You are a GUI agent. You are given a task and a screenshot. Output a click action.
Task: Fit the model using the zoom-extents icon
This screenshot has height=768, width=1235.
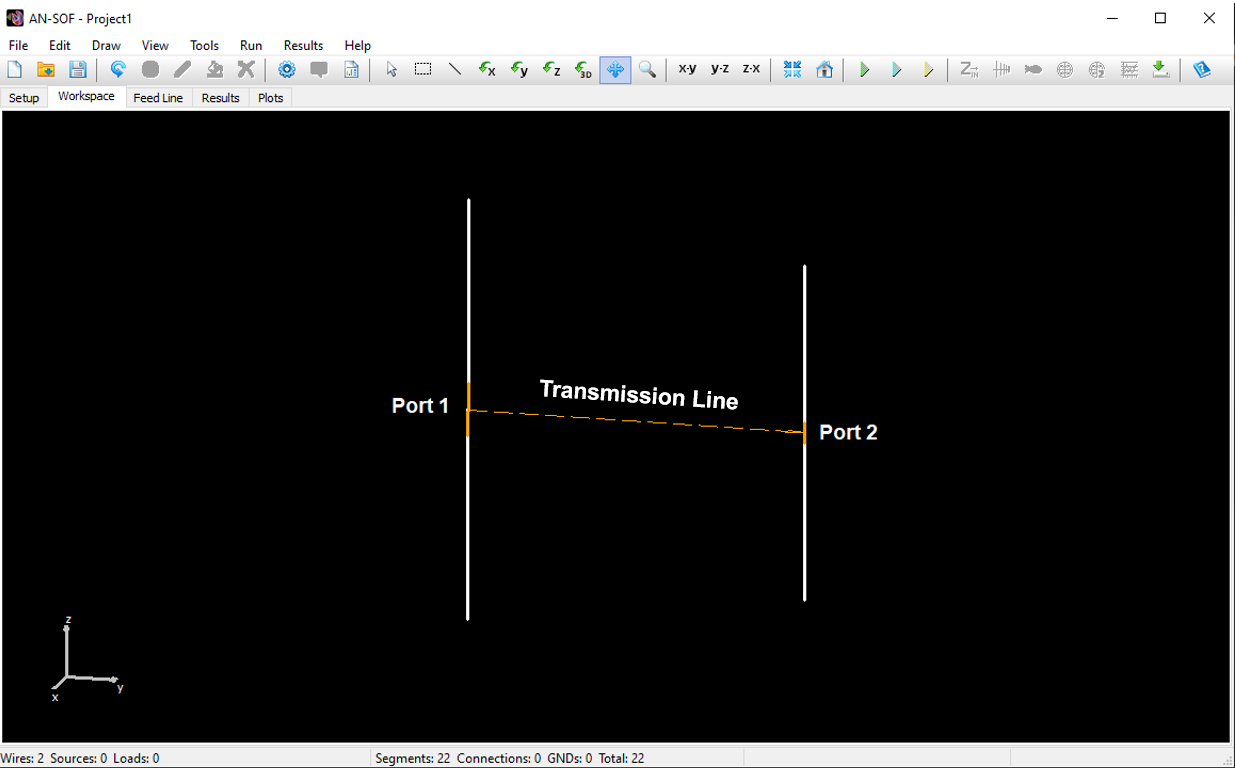coord(792,69)
